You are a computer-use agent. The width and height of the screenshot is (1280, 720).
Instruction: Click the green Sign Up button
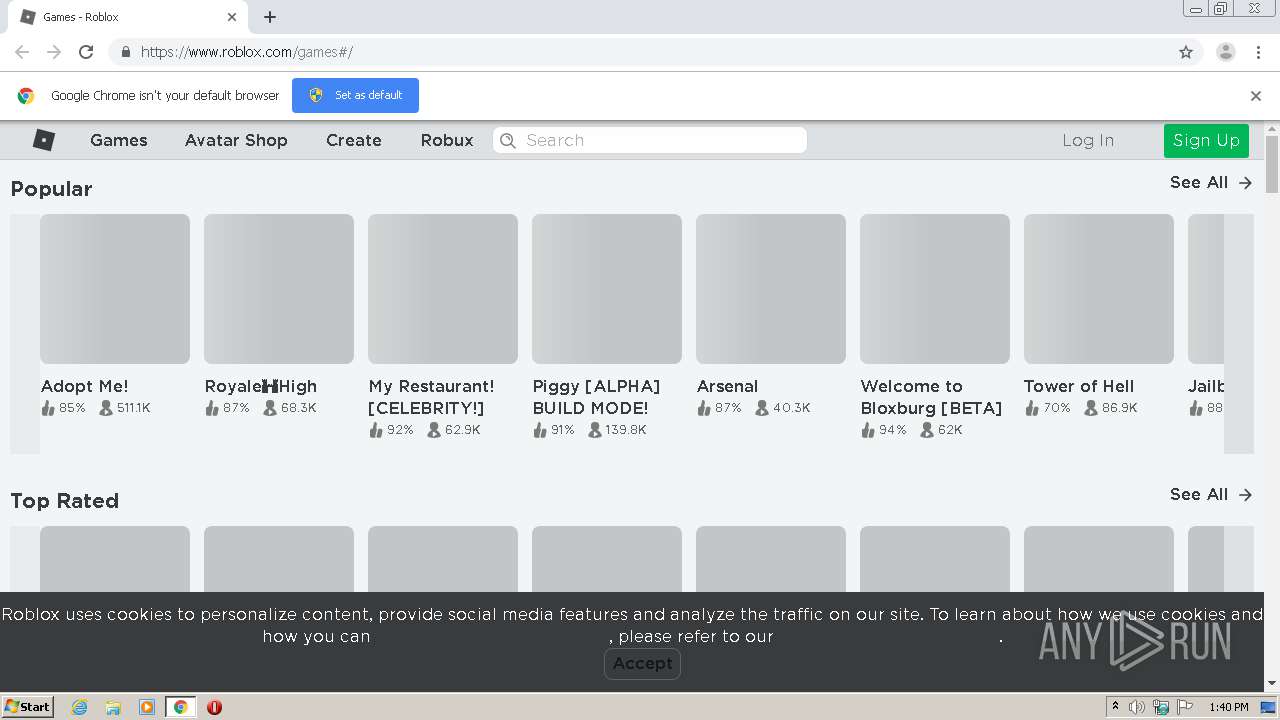point(1206,140)
